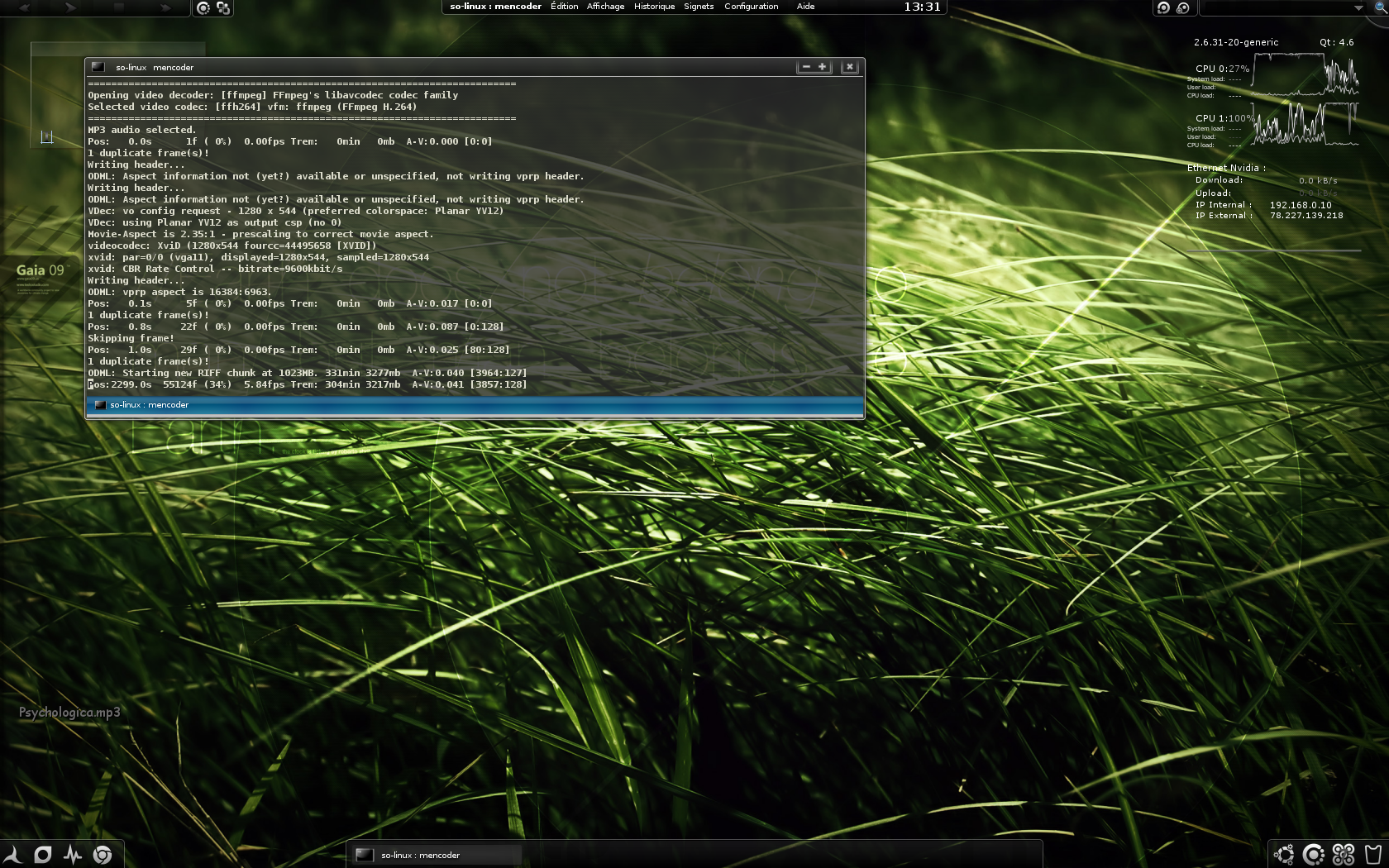The height and width of the screenshot is (868, 1389).
Task: Open the Édition menu
Action: point(564,7)
